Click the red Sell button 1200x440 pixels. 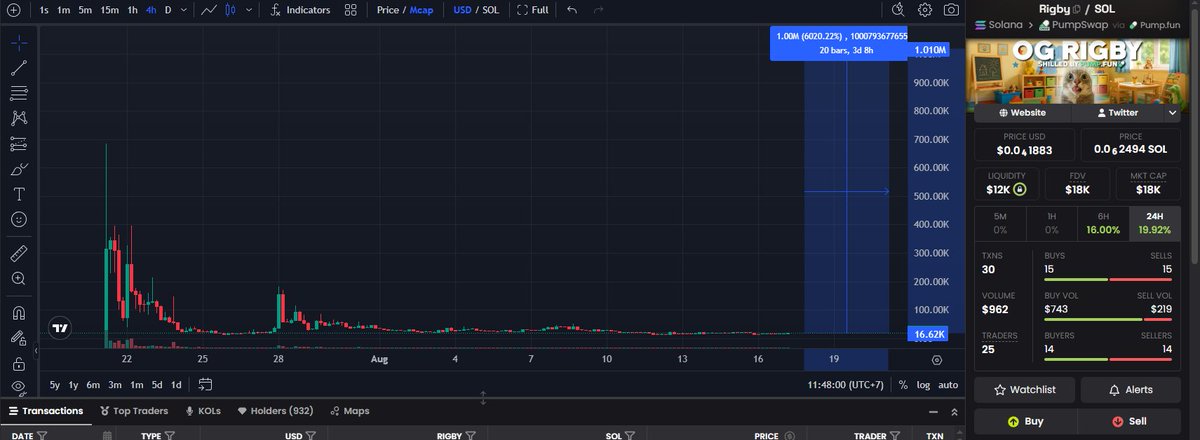pyautogui.click(x=1132, y=421)
